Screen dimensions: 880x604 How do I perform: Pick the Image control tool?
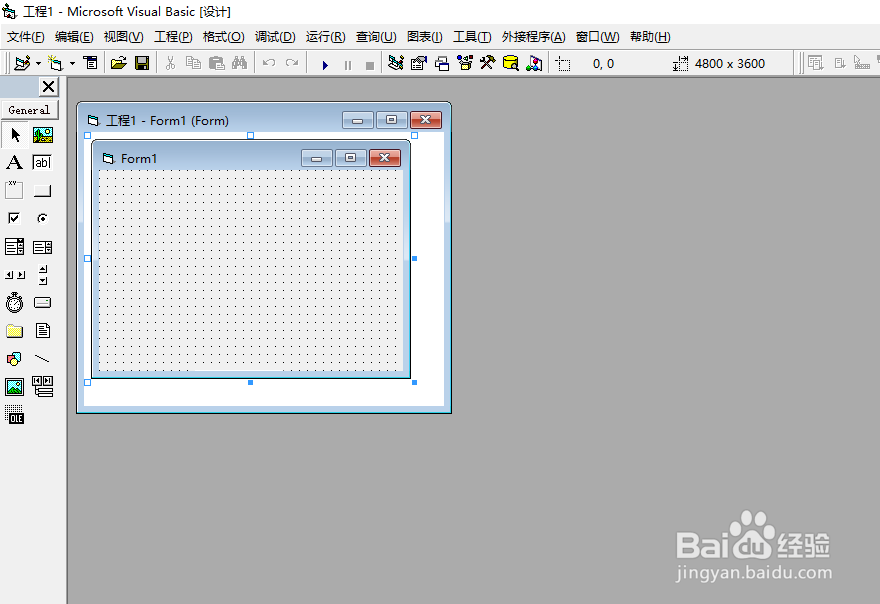(x=15, y=387)
